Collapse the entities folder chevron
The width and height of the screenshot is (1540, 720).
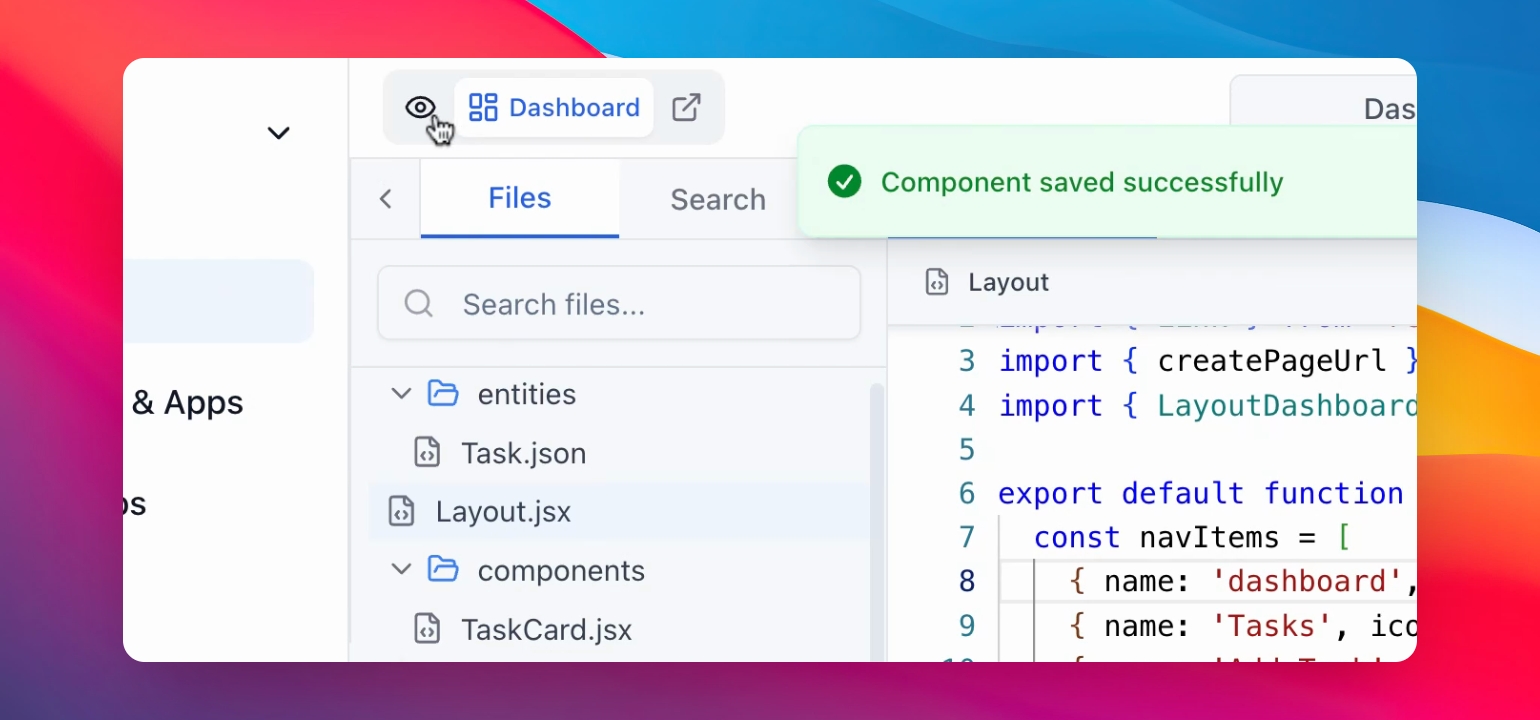coord(401,394)
